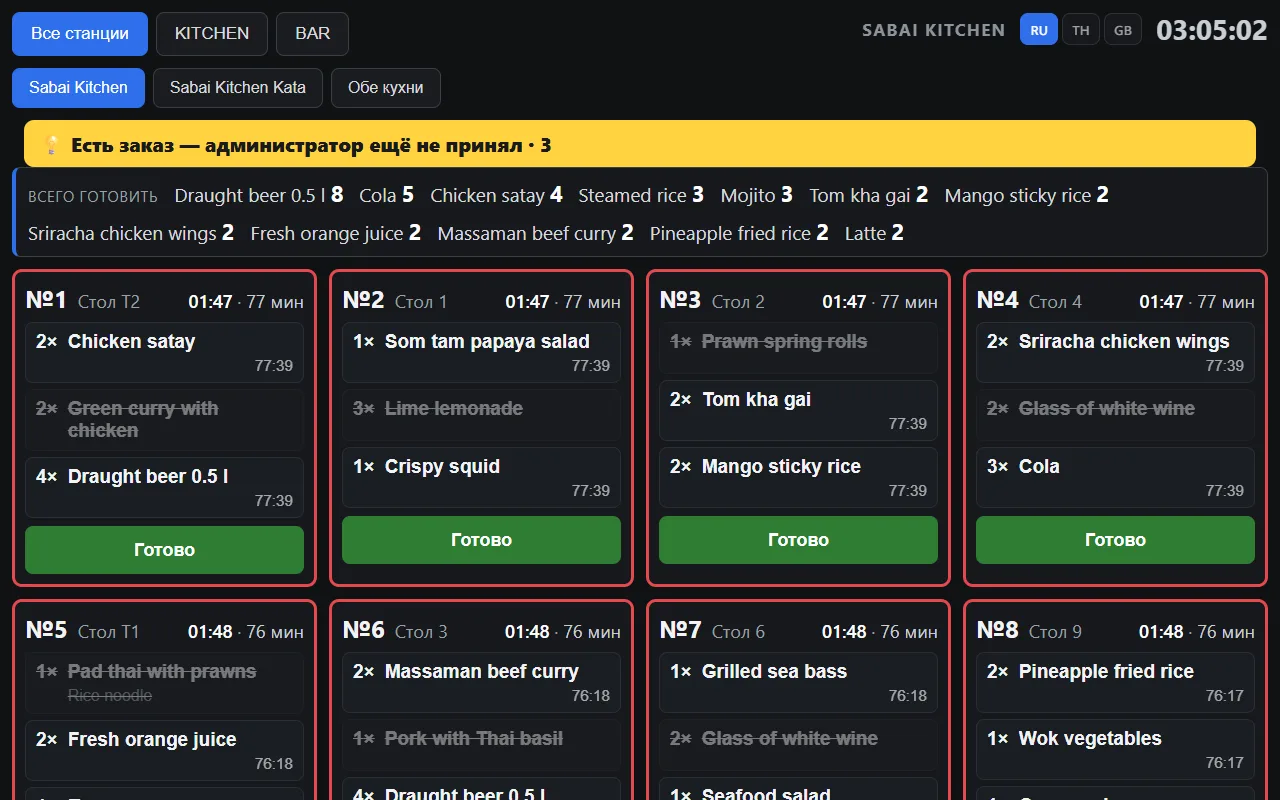
Task: Click 'Steamed rice 3' in totals bar
Action: click(641, 195)
